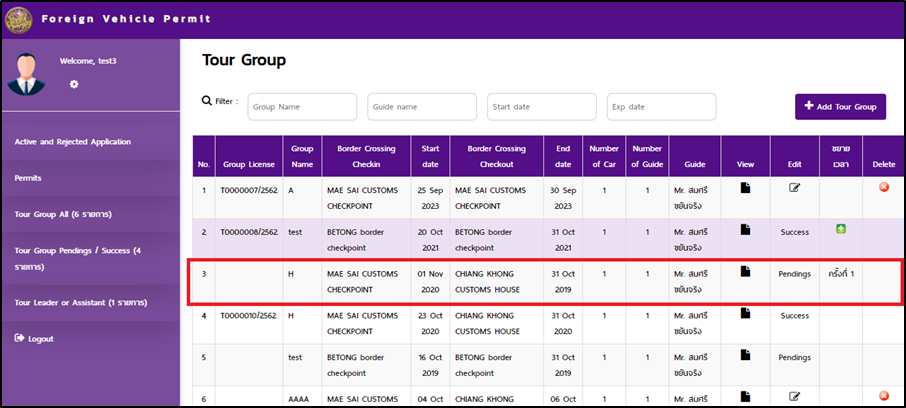View the document for group T0000010/2562

coord(745,314)
